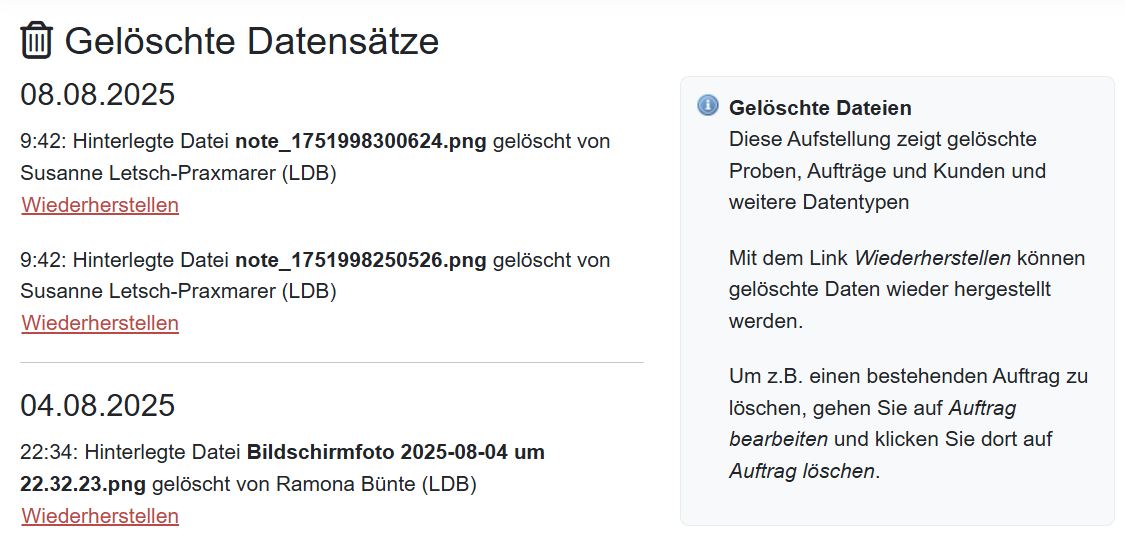Click Susanne Letsch-Praxmarer name in the first entry
This screenshot has width=1125, height=549.
147,173
